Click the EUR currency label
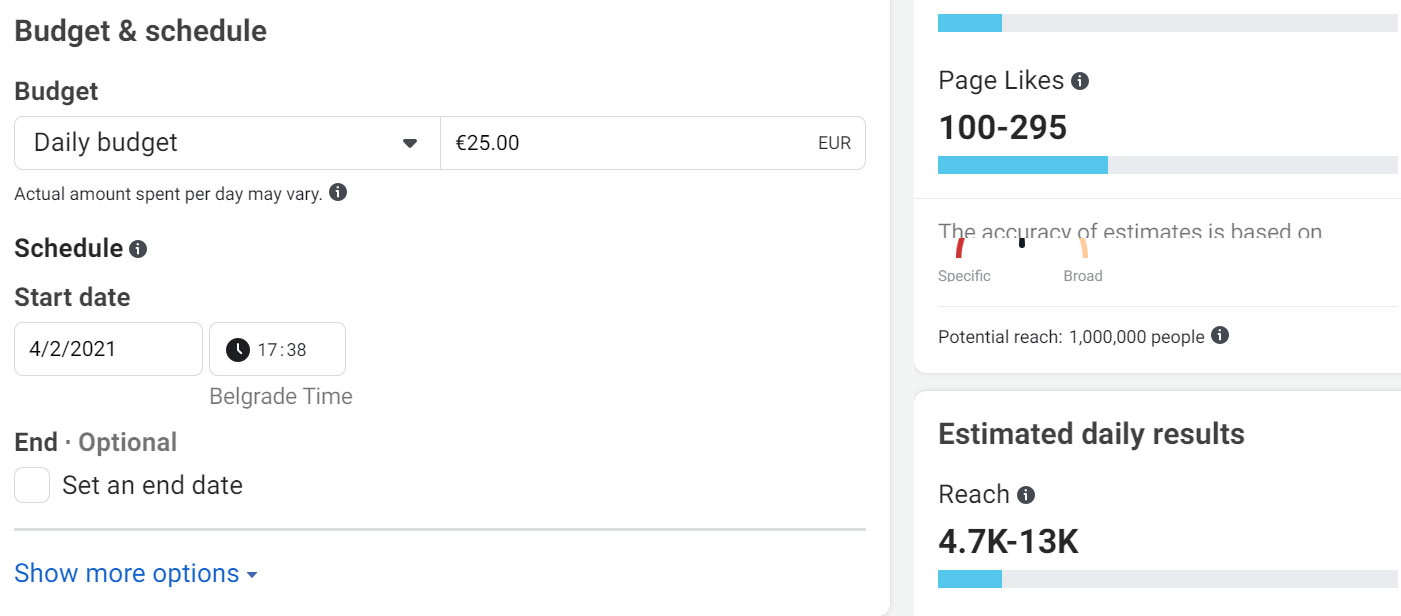The height and width of the screenshot is (616, 1401). pyautogui.click(x=834, y=143)
